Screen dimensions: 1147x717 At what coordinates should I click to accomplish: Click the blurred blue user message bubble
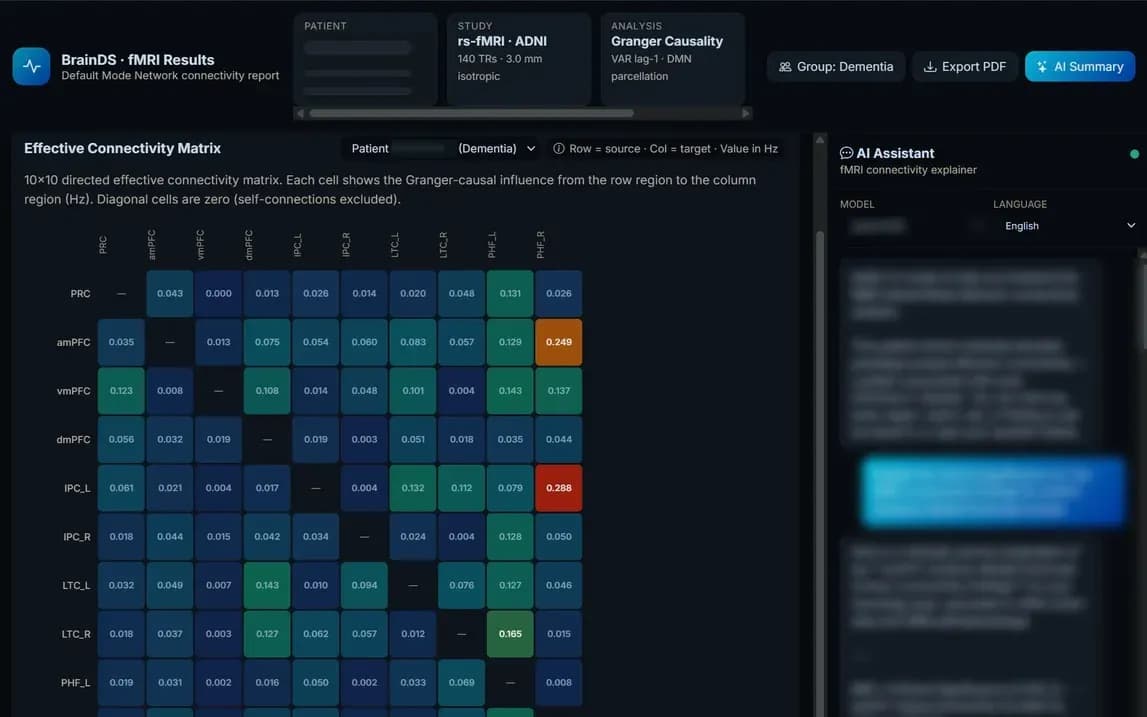coord(993,491)
